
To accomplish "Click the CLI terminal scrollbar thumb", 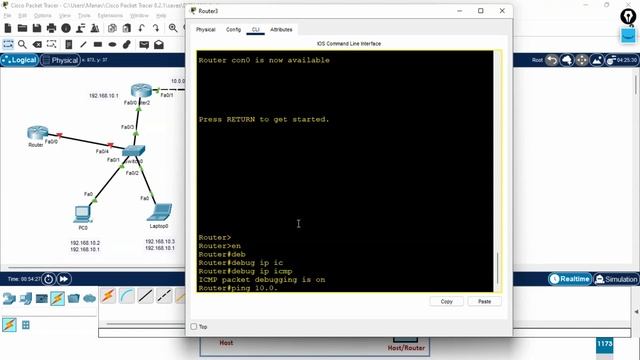I will [497, 269].
